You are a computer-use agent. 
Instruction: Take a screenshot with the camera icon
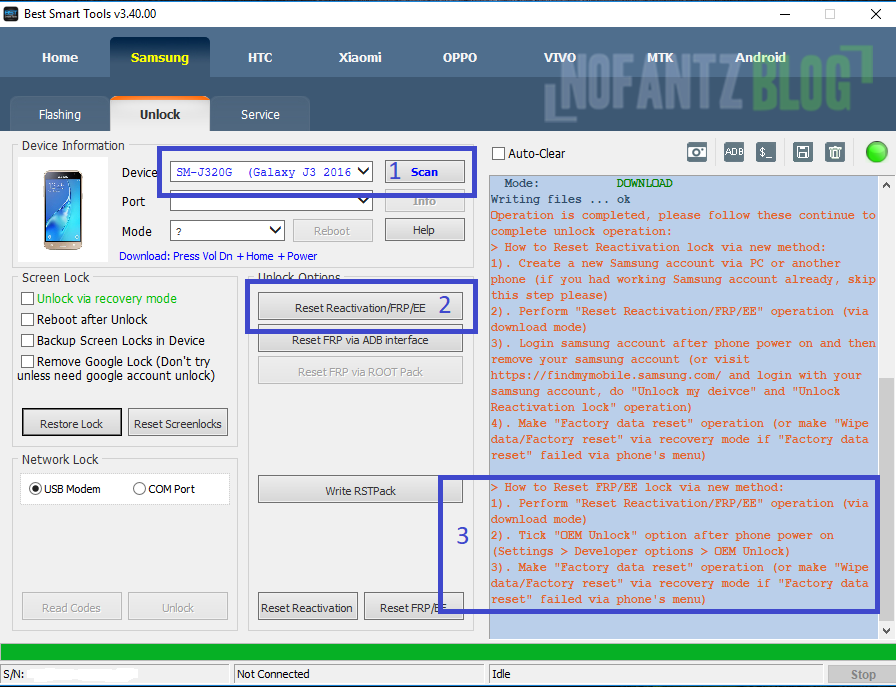(697, 152)
